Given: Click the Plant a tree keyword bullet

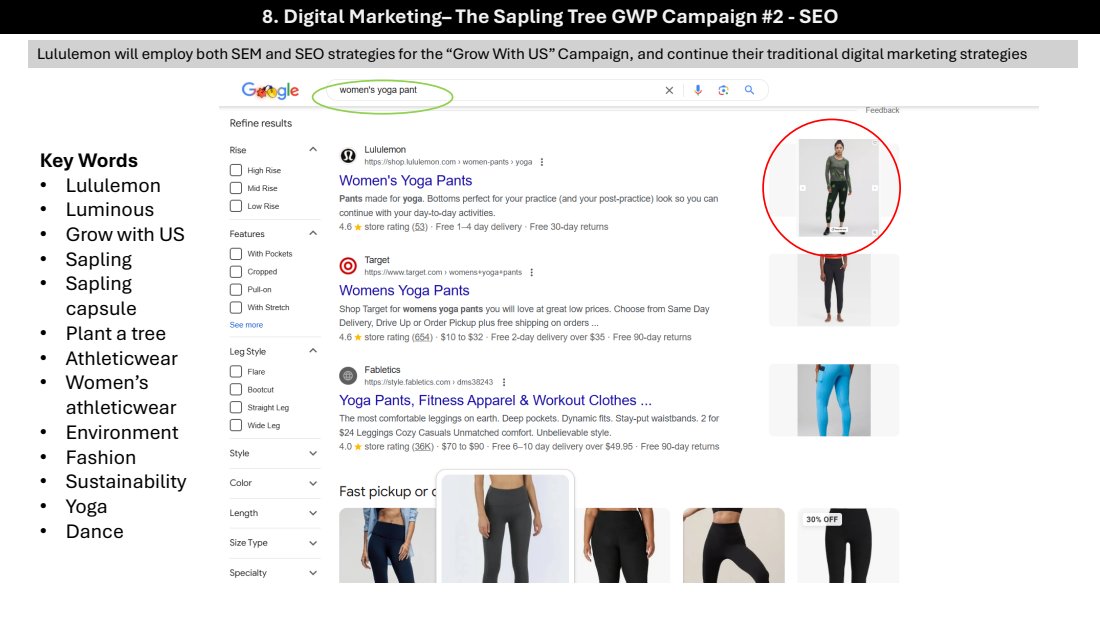Looking at the screenshot, I should click(x=116, y=334).
